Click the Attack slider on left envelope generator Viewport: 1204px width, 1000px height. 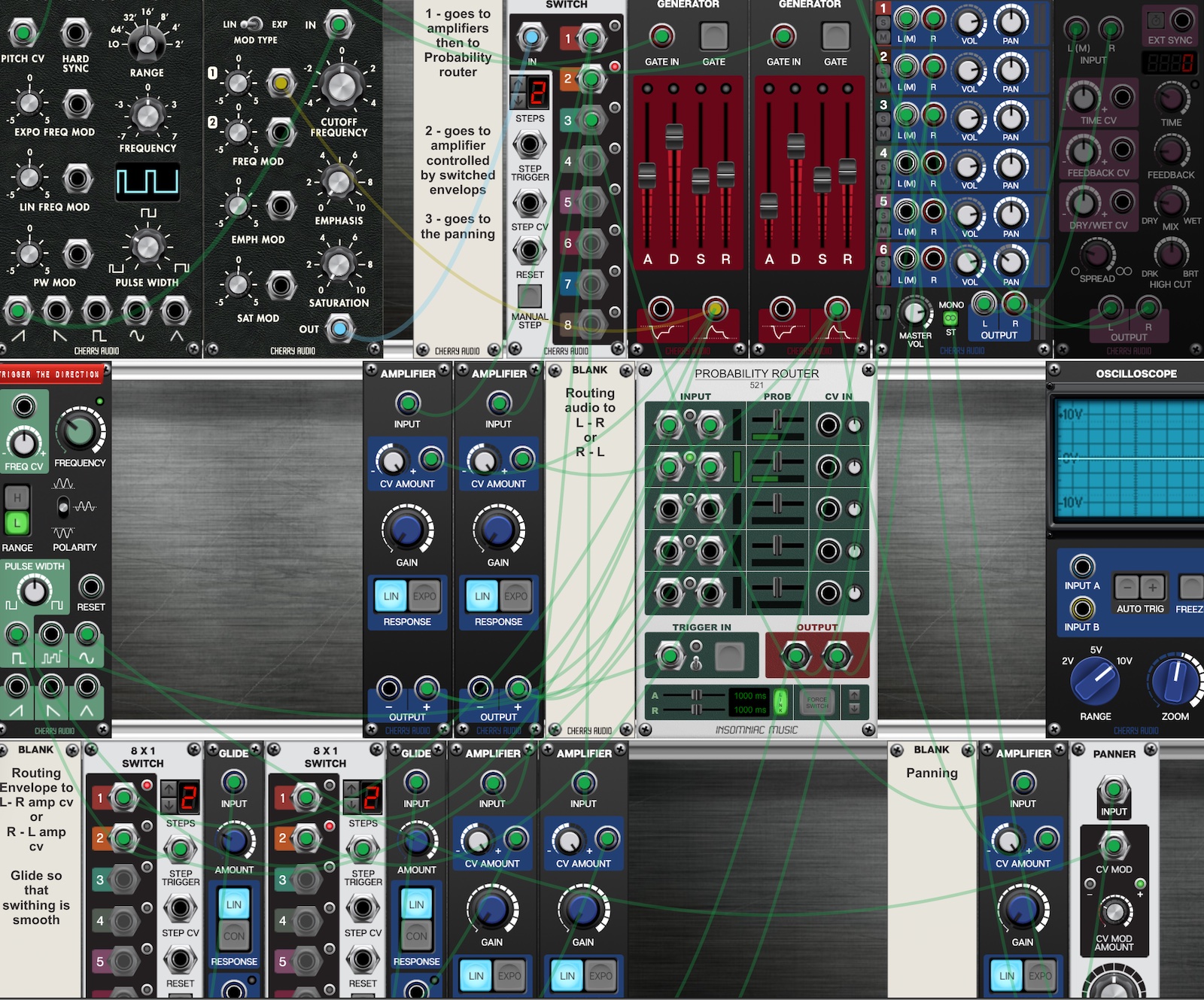[x=647, y=175]
